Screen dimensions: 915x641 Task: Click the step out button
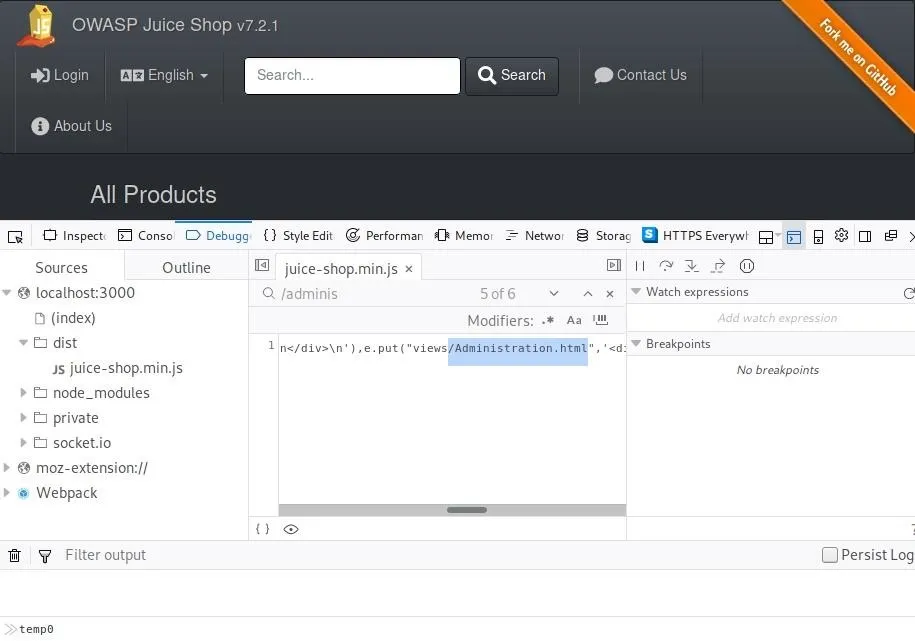[x=718, y=266]
